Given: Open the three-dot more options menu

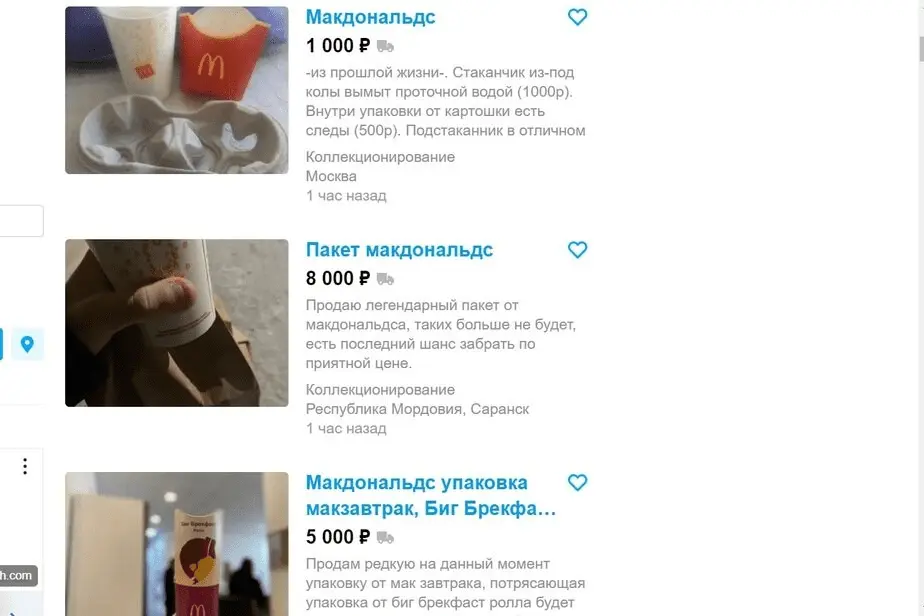Looking at the screenshot, I should 25,466.
